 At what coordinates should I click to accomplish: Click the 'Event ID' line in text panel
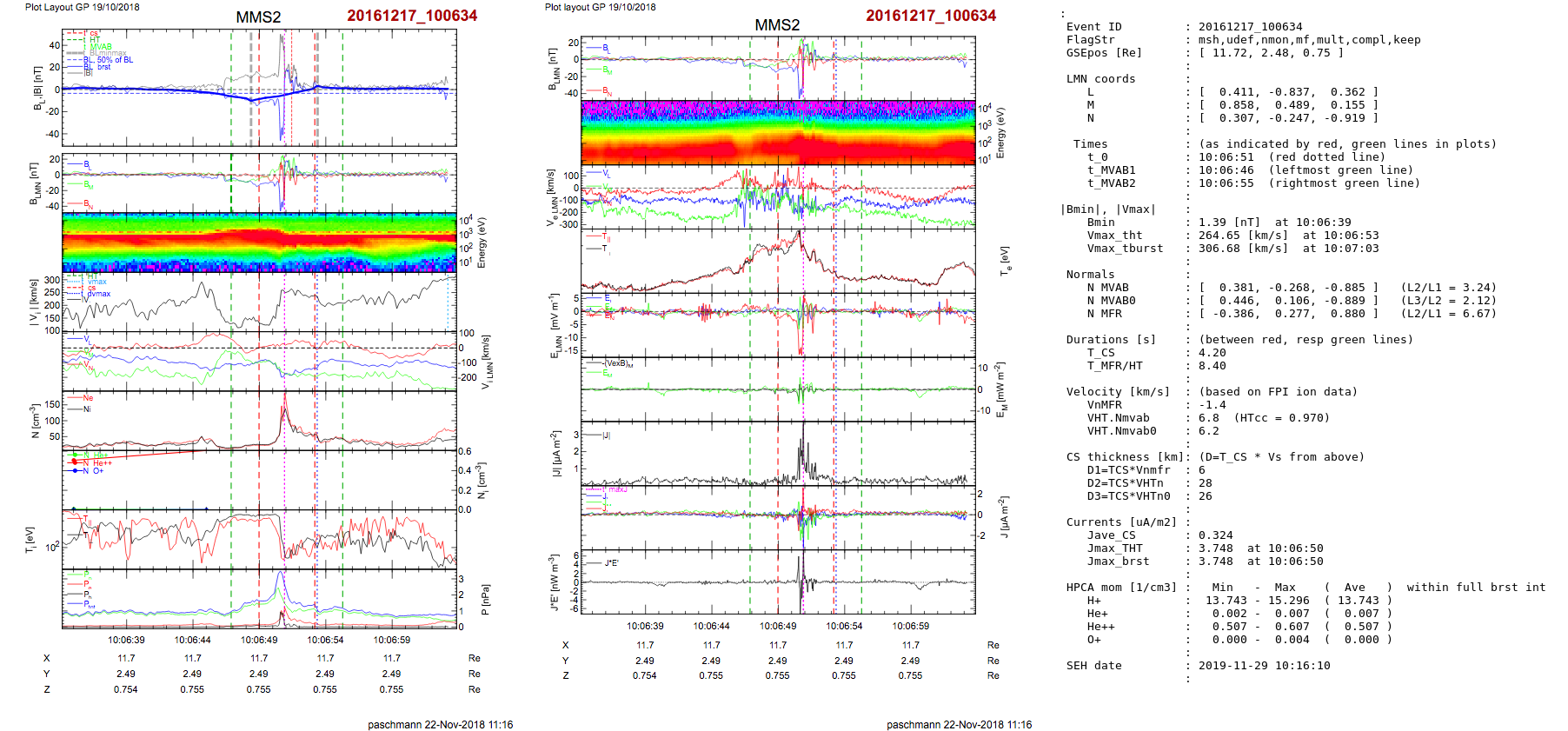(x=1093, y=27)
